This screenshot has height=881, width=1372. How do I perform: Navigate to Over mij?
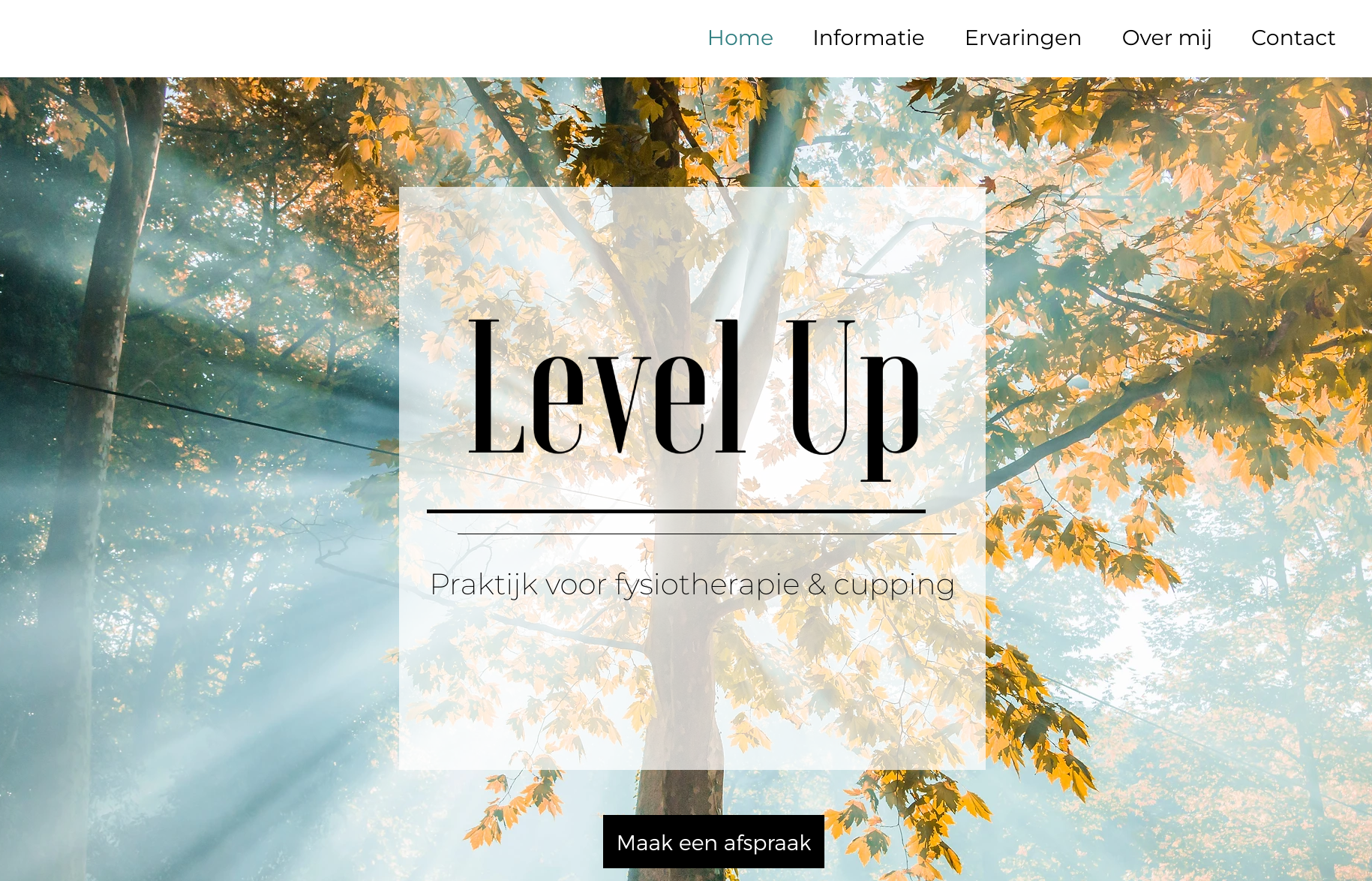(x=1166, y=38)
